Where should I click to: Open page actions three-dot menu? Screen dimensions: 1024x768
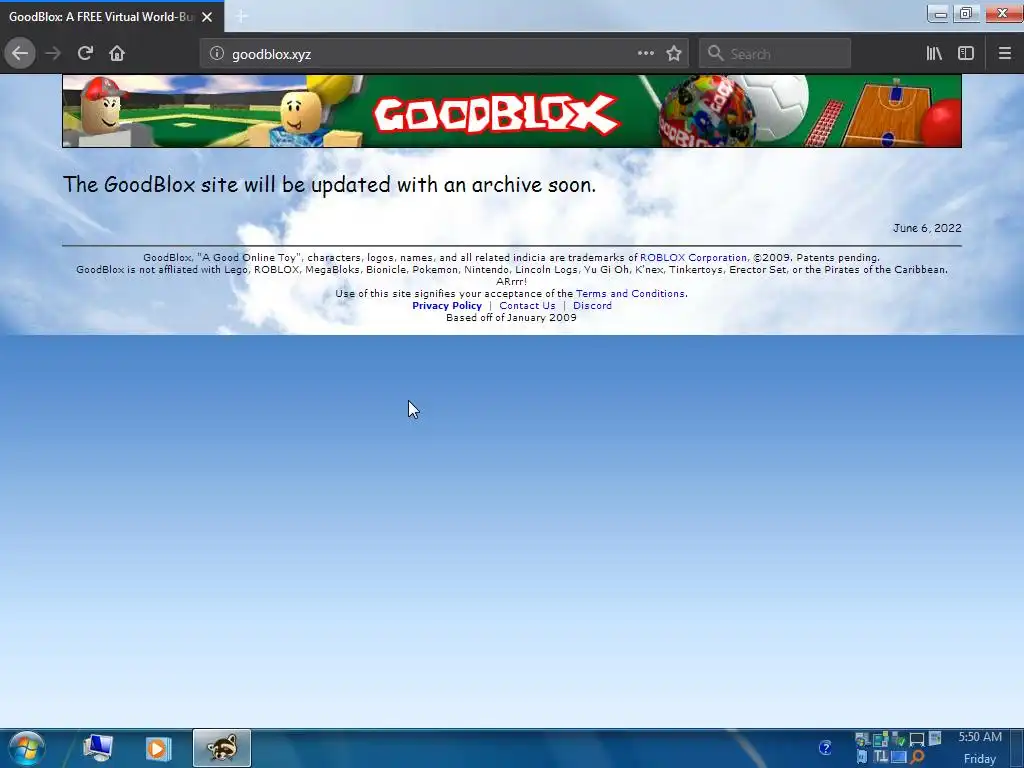[645, 53]
